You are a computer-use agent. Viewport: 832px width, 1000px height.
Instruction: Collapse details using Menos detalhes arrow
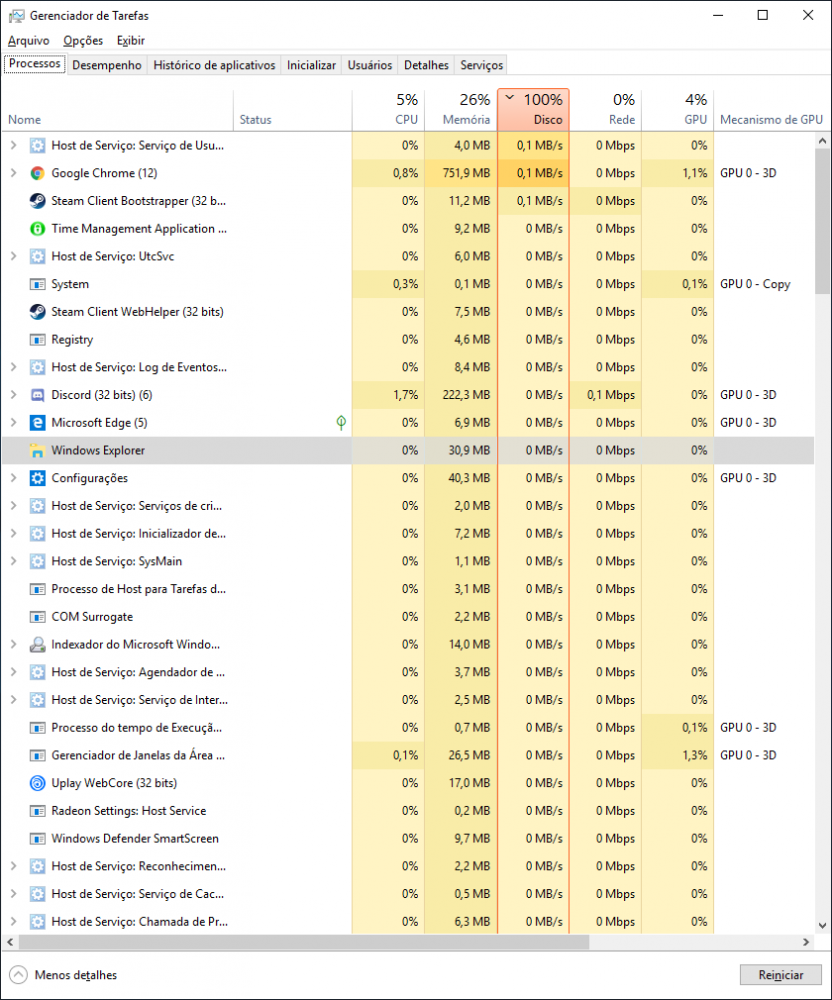pos(18,974)
